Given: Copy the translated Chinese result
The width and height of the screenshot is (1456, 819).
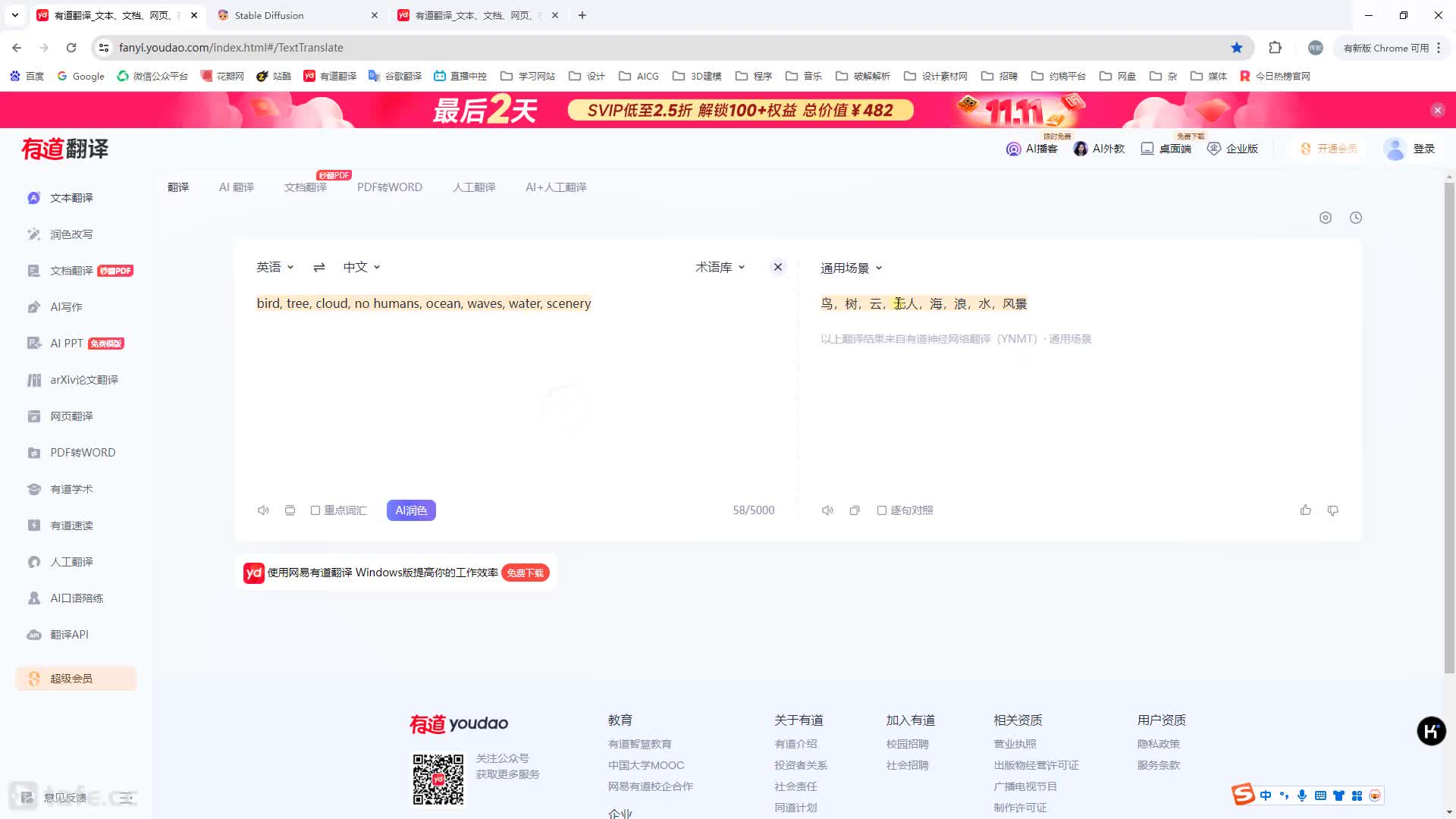Looking at the screenshot, I should click(x=855, y=510).
